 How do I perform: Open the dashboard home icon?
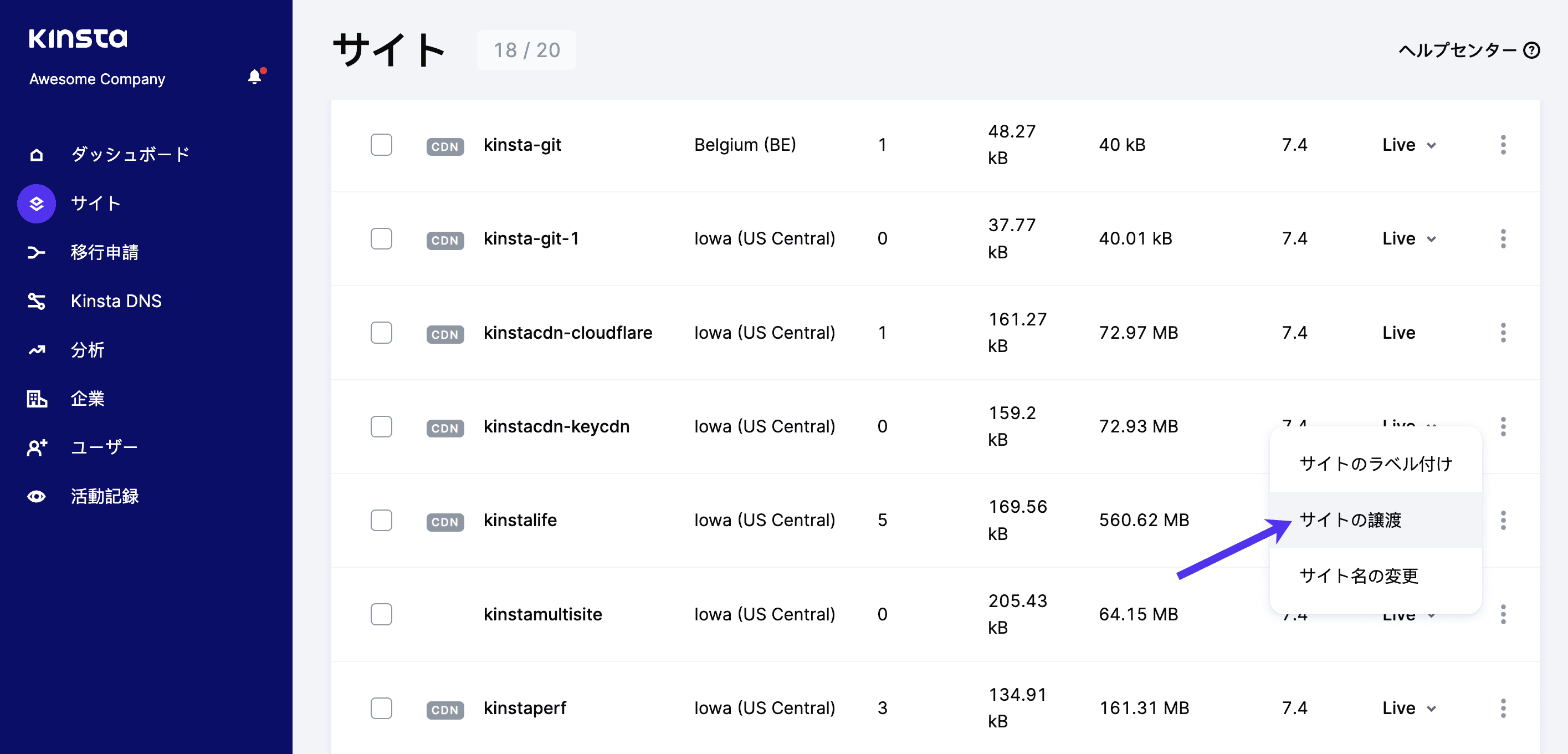[37, 155]
